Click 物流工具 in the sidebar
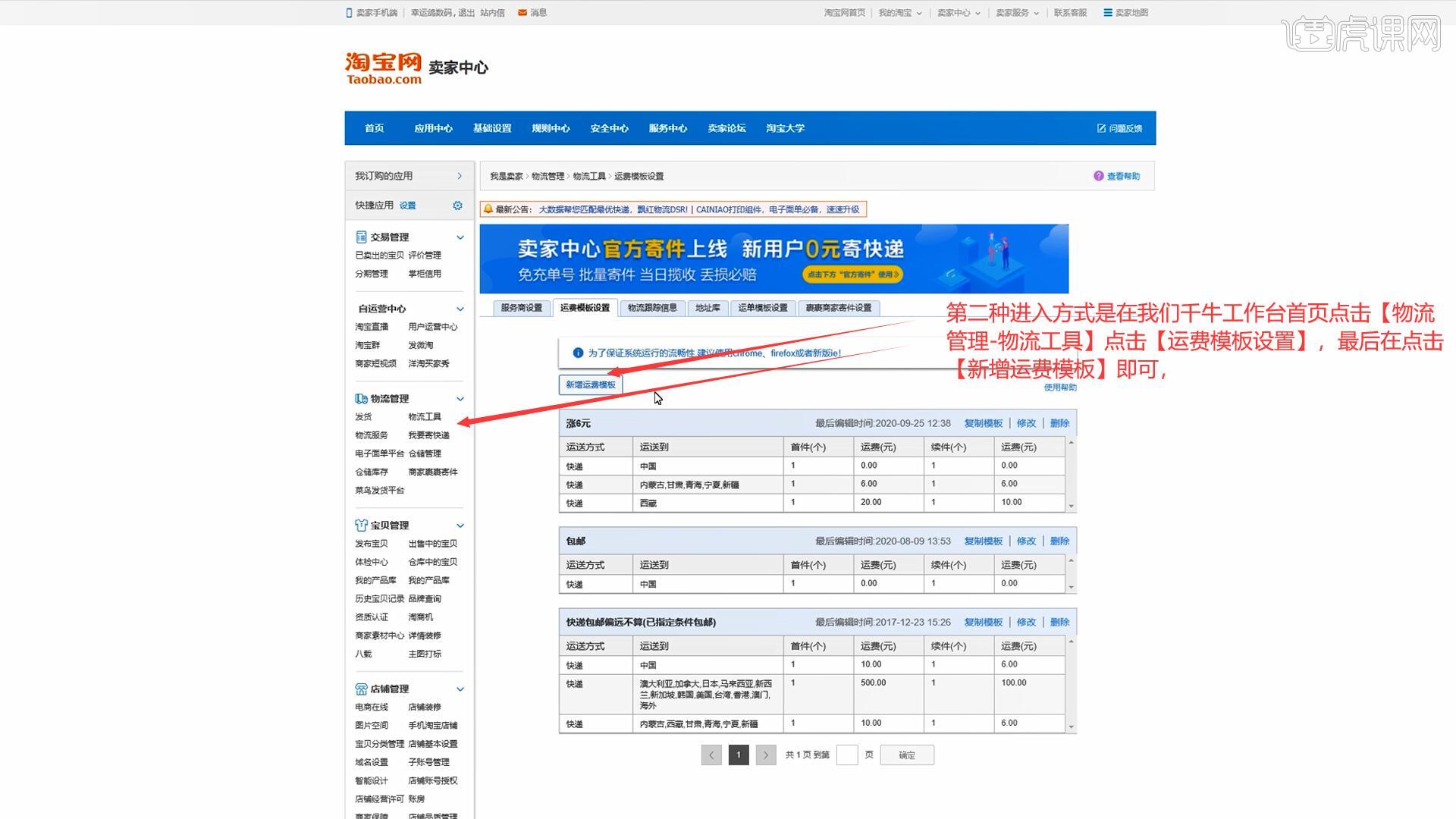Screen dimensions: 1456x819 tap(425, 417)
